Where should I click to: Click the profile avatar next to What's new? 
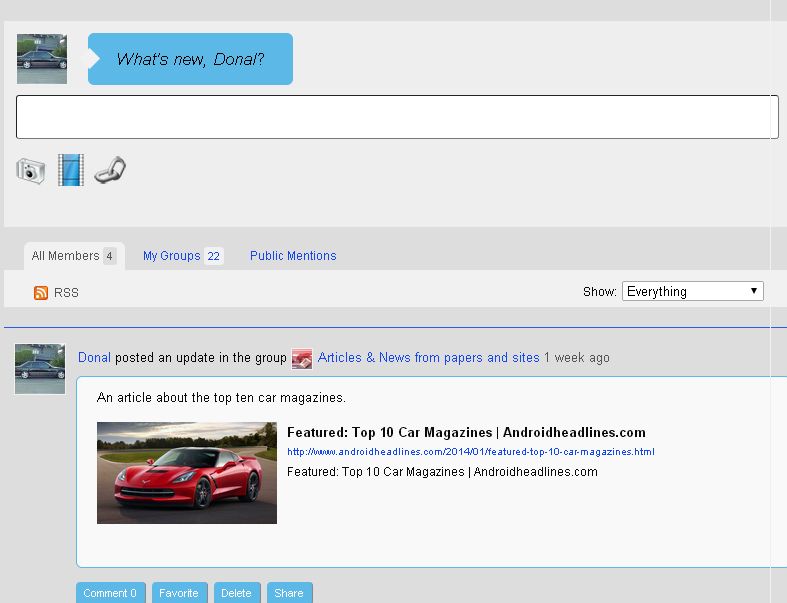(x=42, y=59)
